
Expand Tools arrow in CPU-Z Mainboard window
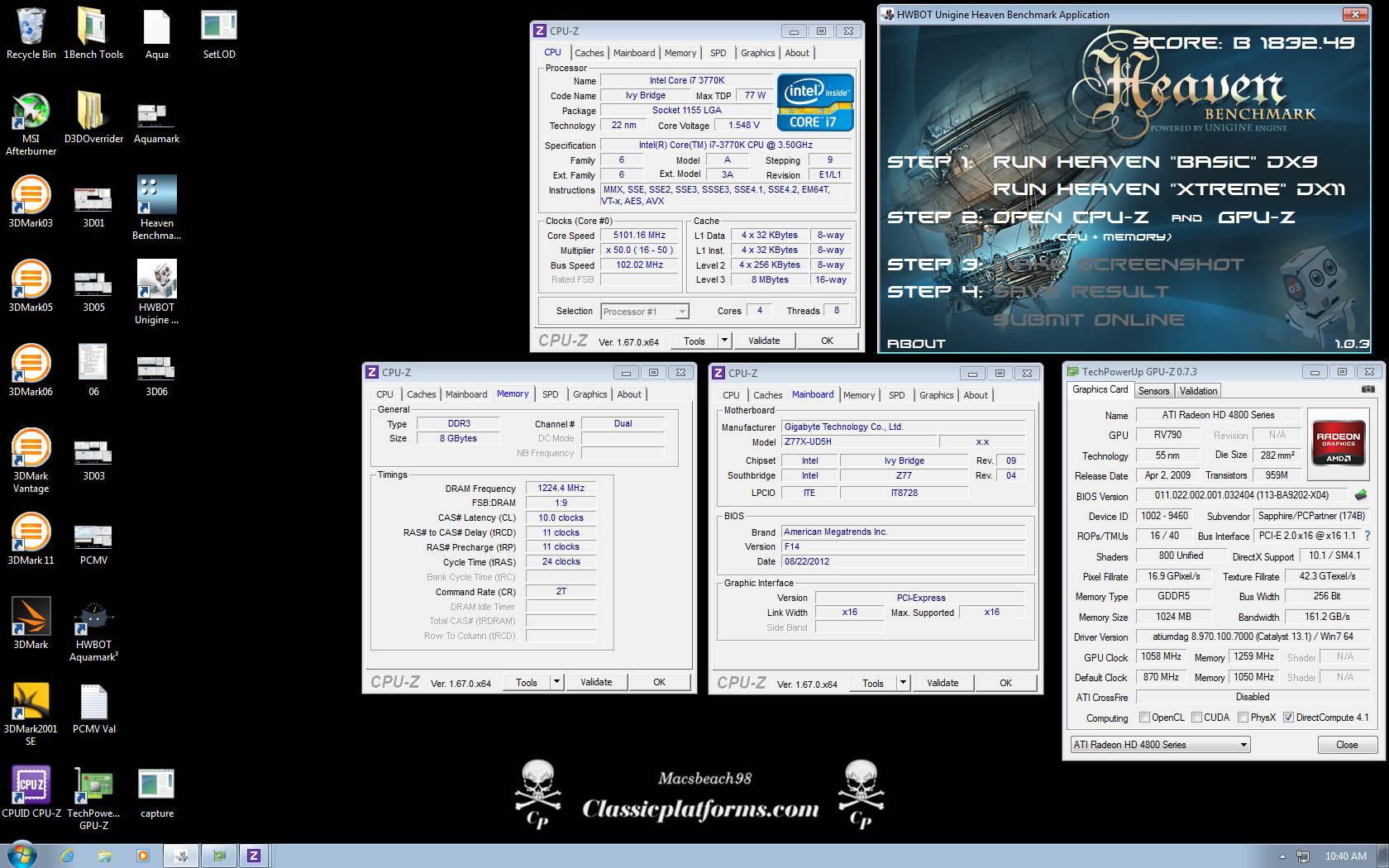tap(904, 683)
